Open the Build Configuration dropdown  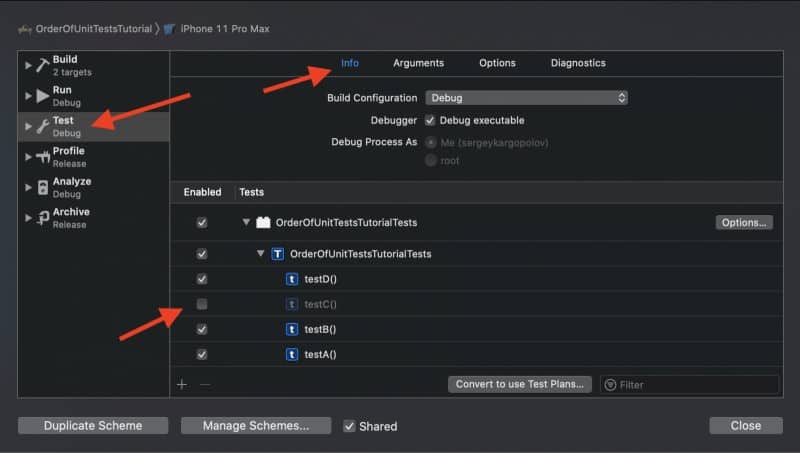click(x=527, y=97)
